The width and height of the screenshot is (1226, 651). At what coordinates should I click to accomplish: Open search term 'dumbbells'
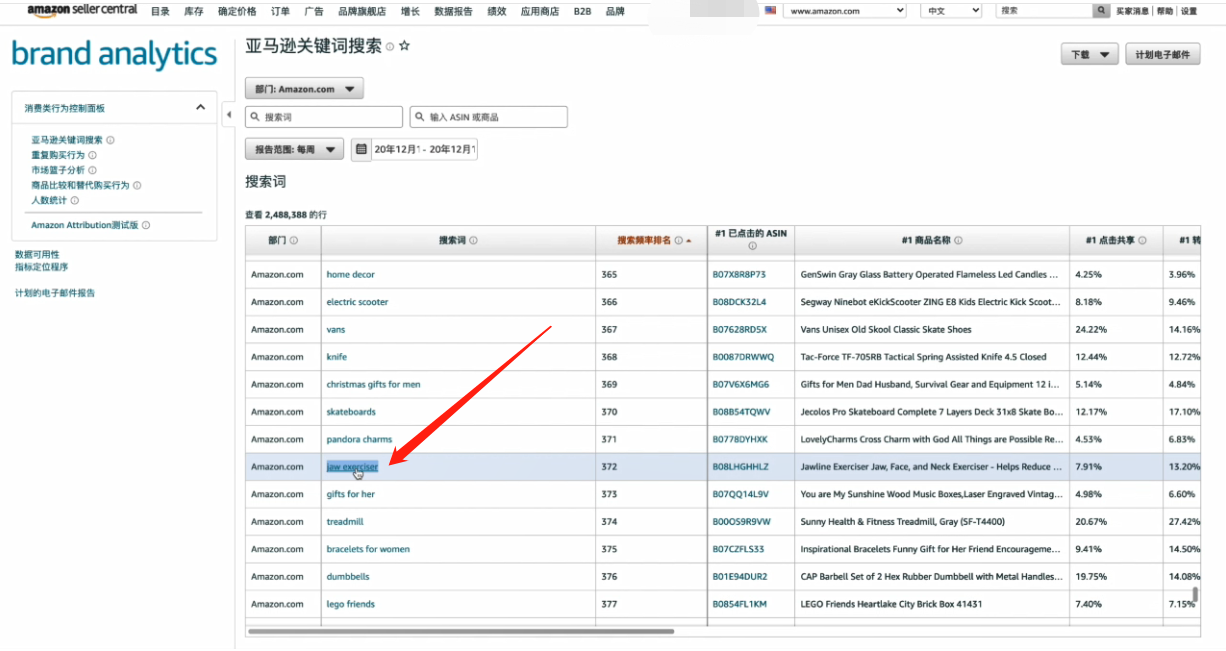(348, 577)
